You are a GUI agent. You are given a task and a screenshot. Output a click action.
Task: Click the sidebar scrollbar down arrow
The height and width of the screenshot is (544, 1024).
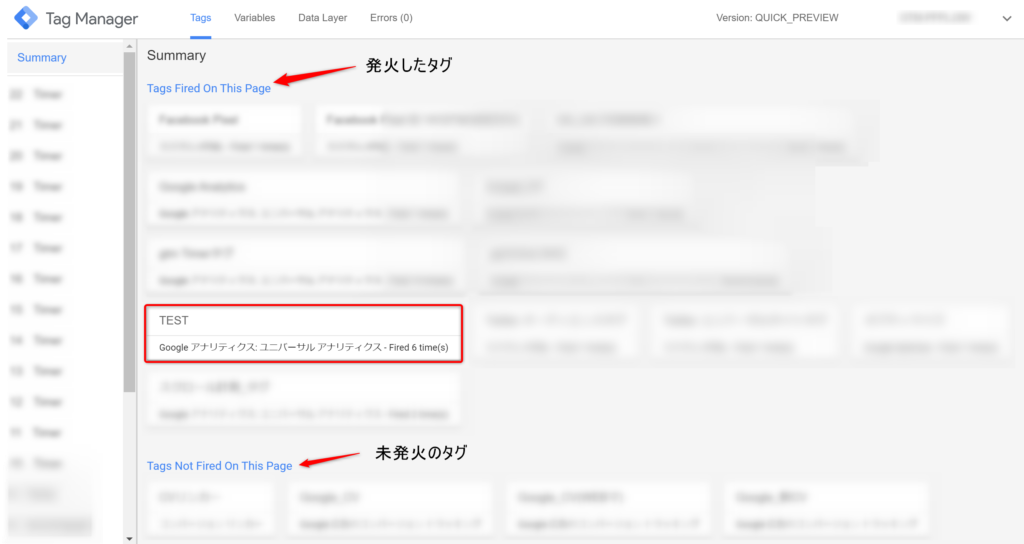tap(129, 539)
